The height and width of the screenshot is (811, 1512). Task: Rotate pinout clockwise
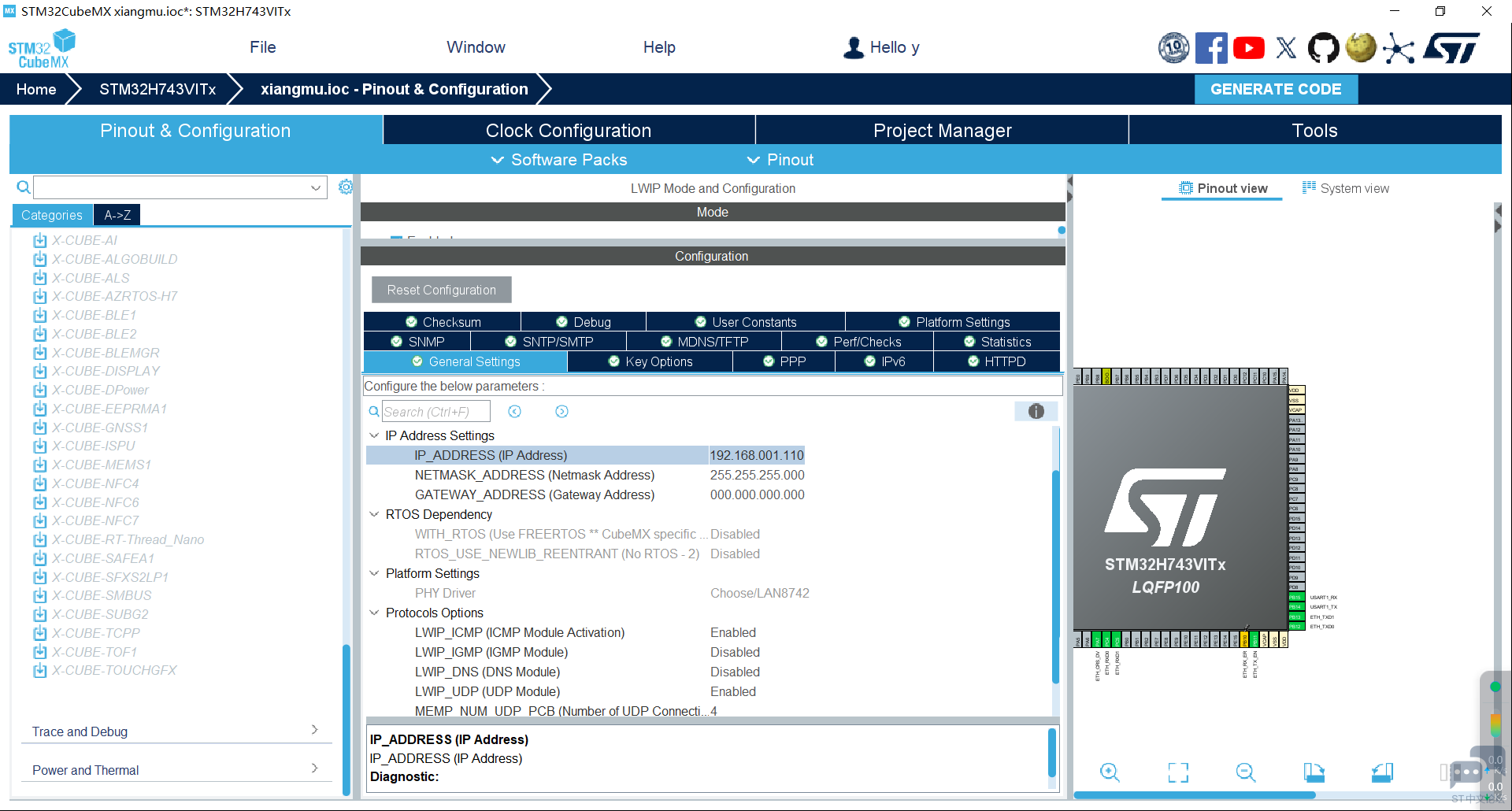[x=1314, y=772]
